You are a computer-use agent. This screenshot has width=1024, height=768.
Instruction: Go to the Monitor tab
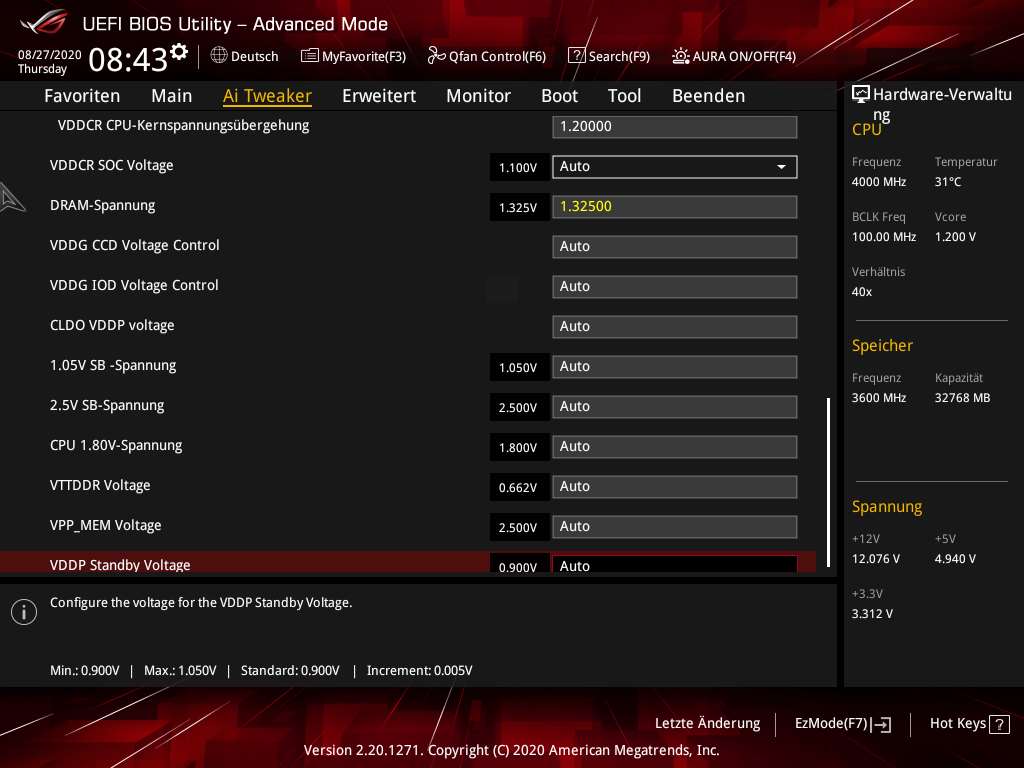pyautogui.click(x=479, y=96)
